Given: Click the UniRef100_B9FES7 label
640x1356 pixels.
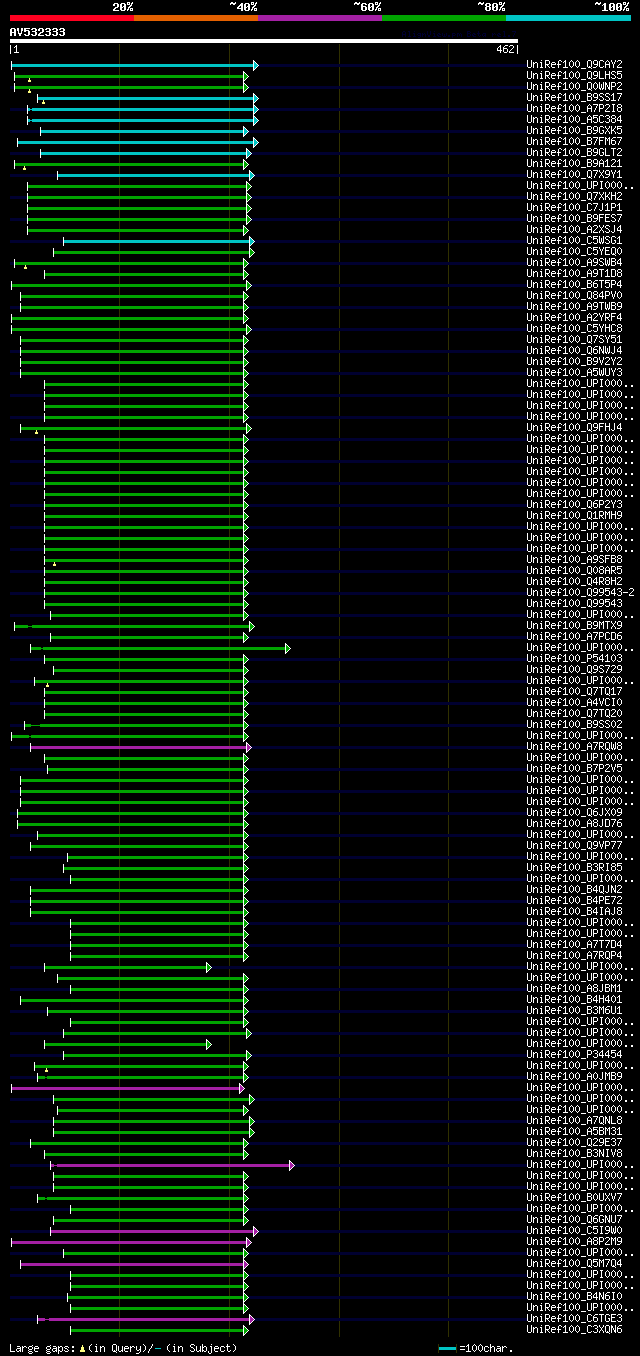Looking at the screenshot, I should 574,219.
